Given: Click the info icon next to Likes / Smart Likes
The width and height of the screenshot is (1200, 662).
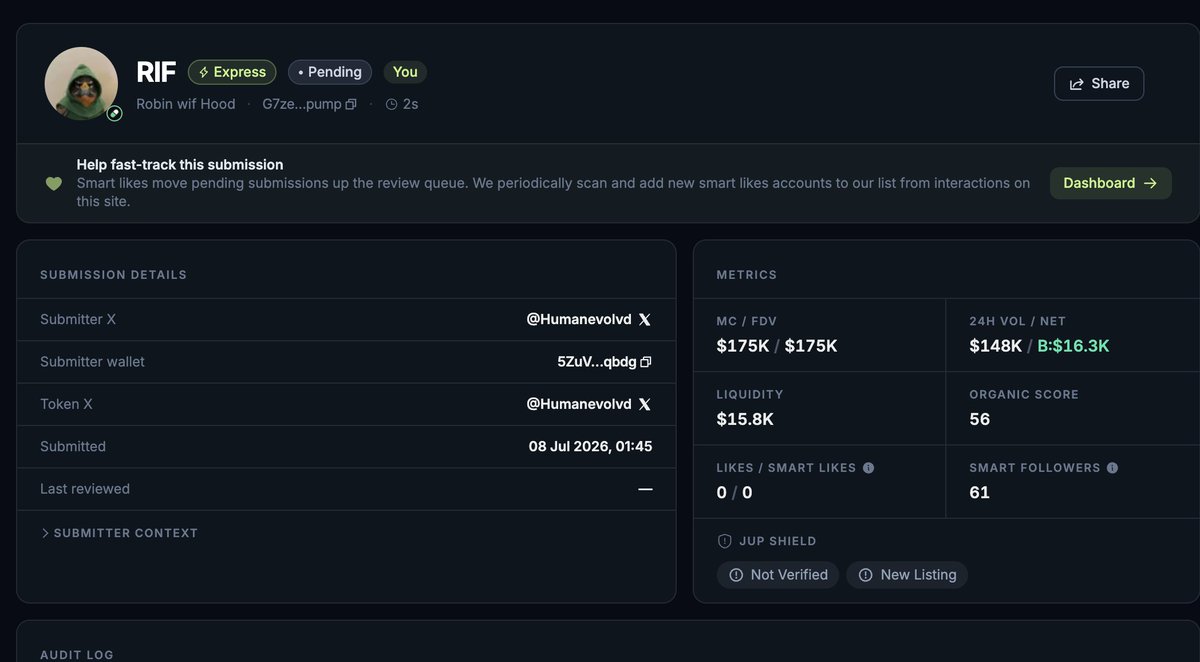Looking at the screenshot, I should tap(868, 468).
